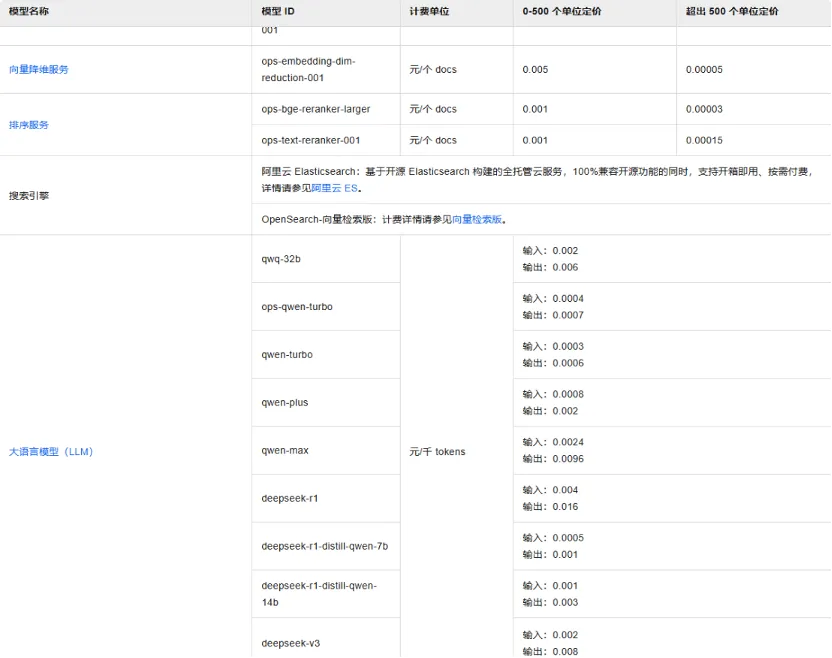Select the qwen-turbo model ID
Screen dimensions: 832x658
(x=287, y=354)
